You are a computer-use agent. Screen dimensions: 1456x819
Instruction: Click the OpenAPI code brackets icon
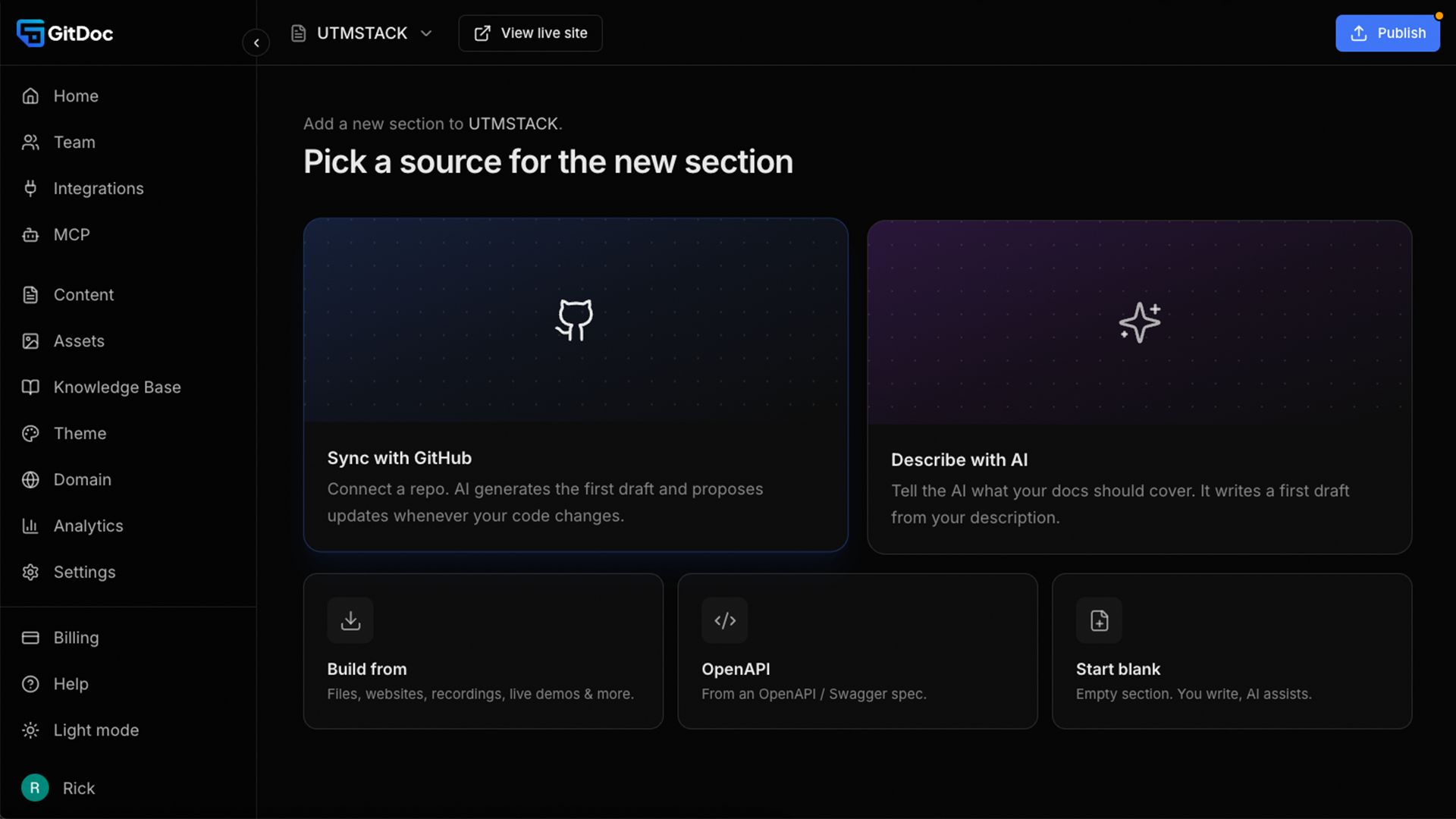pyautogui.click(x=725, y=620)
